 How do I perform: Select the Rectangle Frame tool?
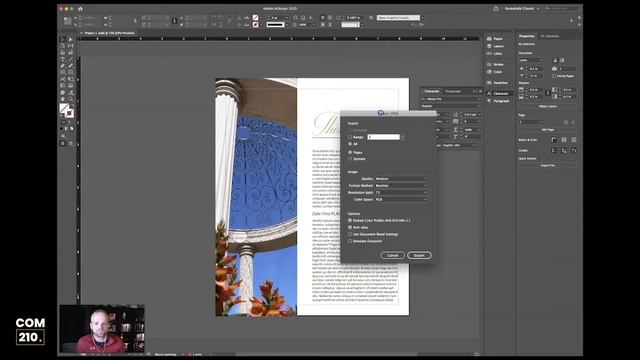pos(62,72)
